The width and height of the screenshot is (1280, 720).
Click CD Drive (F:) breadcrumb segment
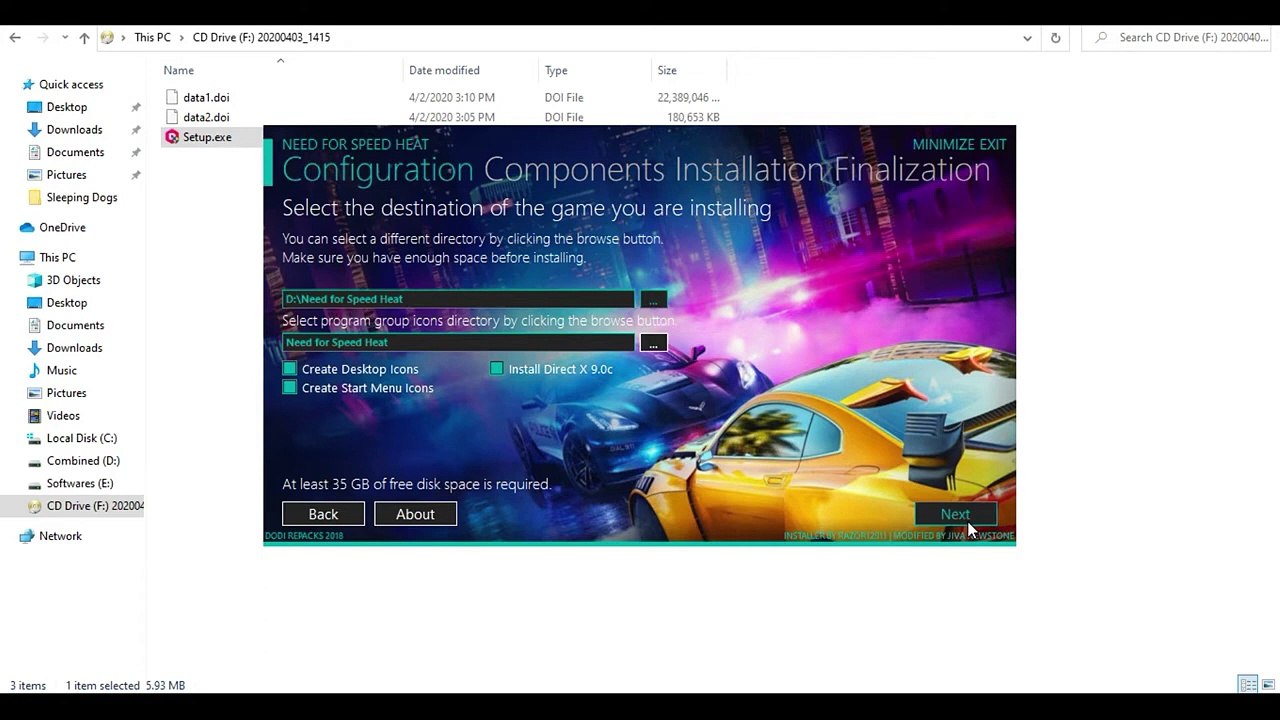[261, 37]
